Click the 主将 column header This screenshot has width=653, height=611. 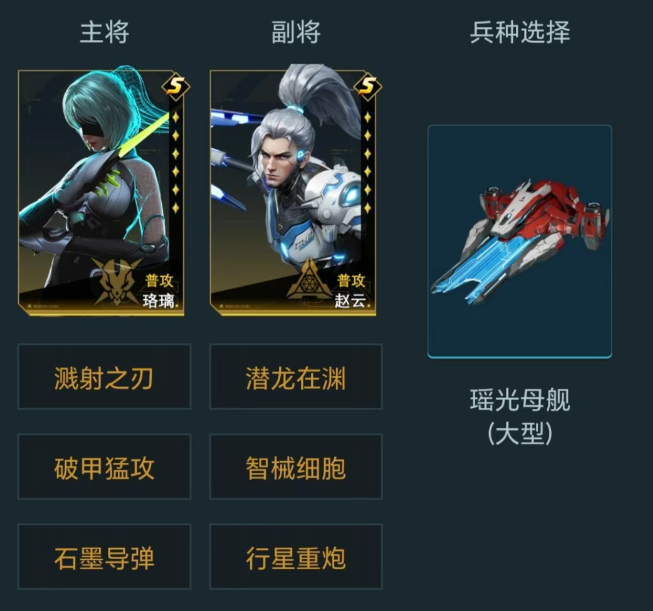pyautogui.click(x=105, y=32)
